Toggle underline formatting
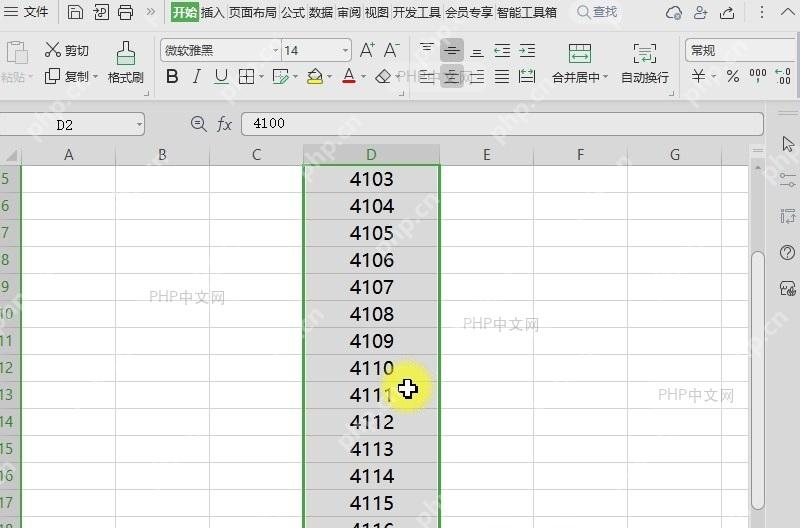 [221, 77]
